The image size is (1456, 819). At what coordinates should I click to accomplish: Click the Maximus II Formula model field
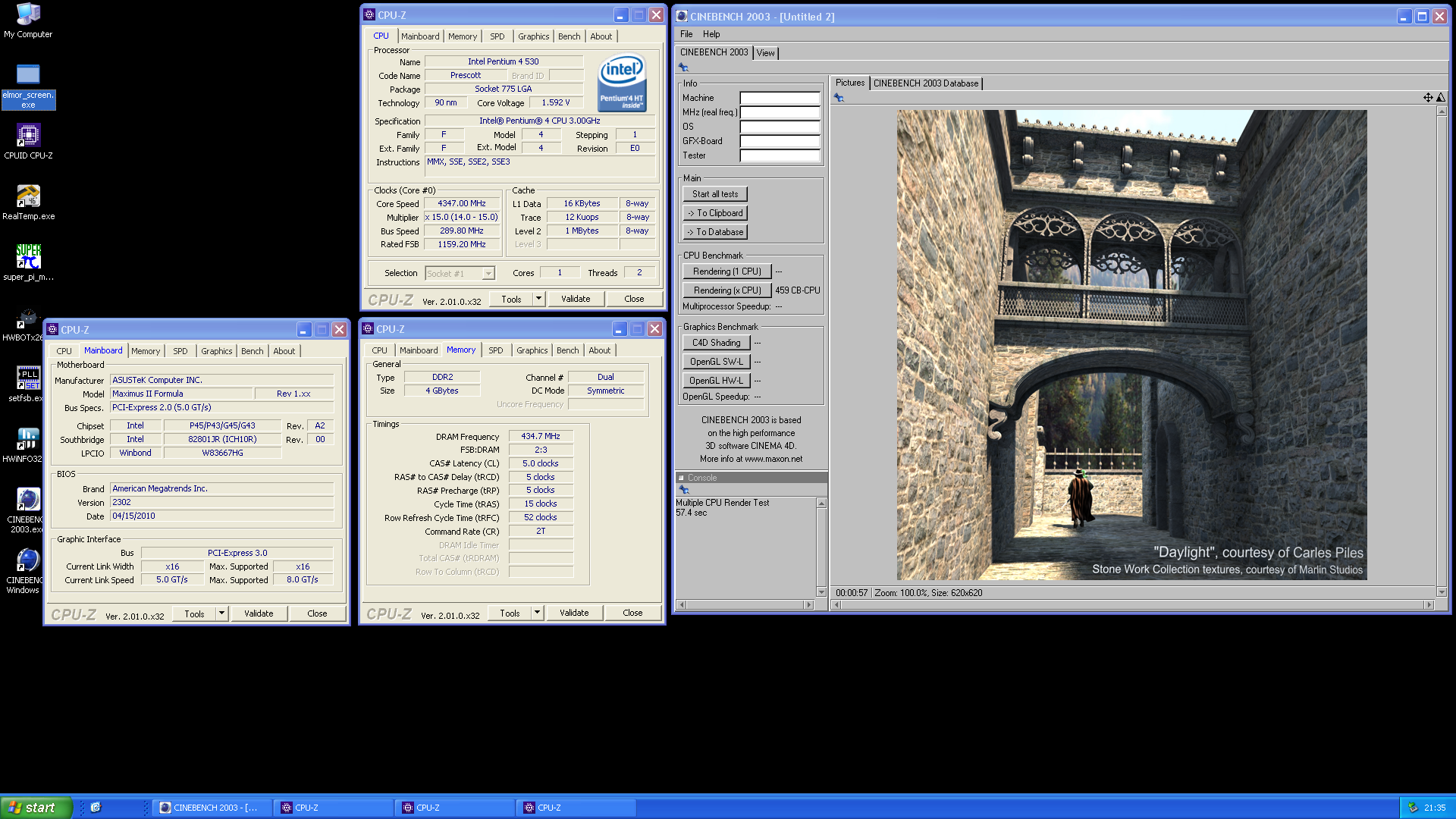[x=181, y=394]
